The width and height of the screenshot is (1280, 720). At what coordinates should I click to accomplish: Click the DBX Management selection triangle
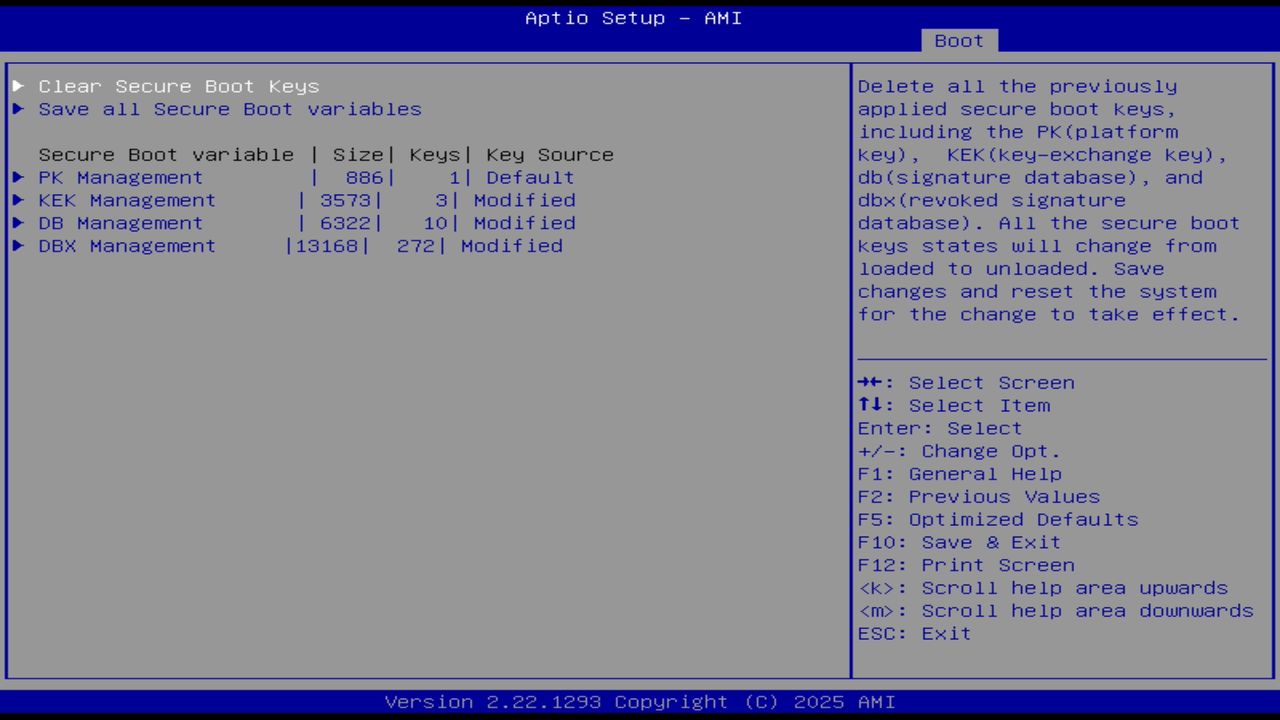[18, 246]
